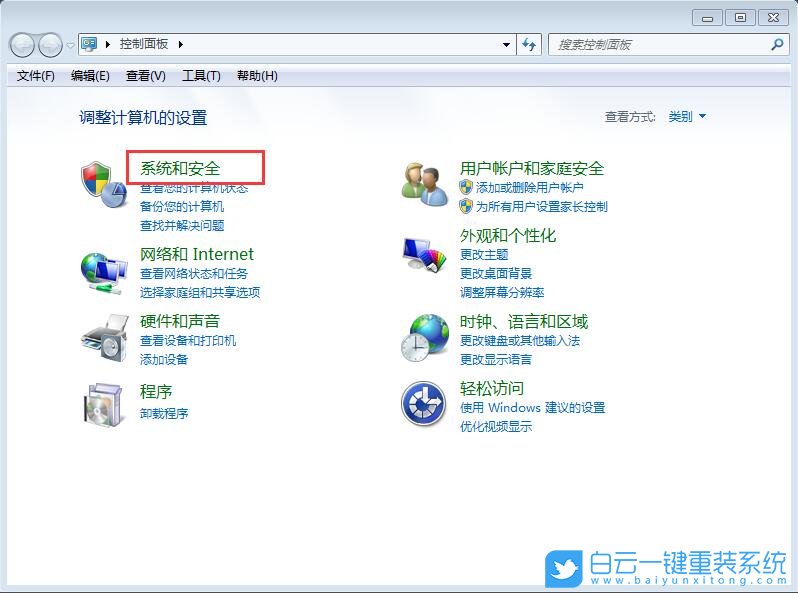Click the 备份您的计算机 link
The width and height of the screenshot is (798, 593).
pyautogui.click(x=182, y=206)
